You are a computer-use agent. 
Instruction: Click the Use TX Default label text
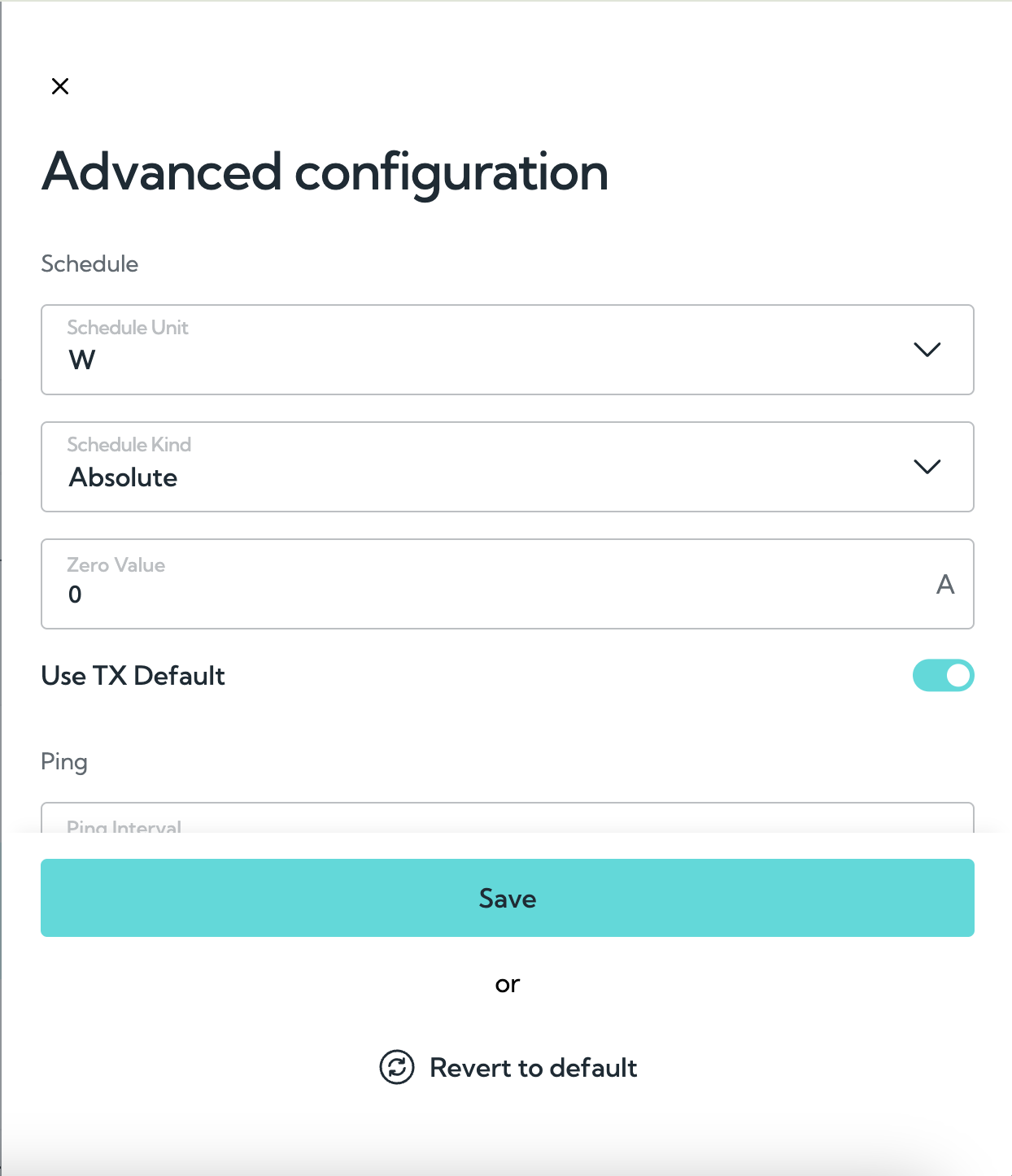133,676
